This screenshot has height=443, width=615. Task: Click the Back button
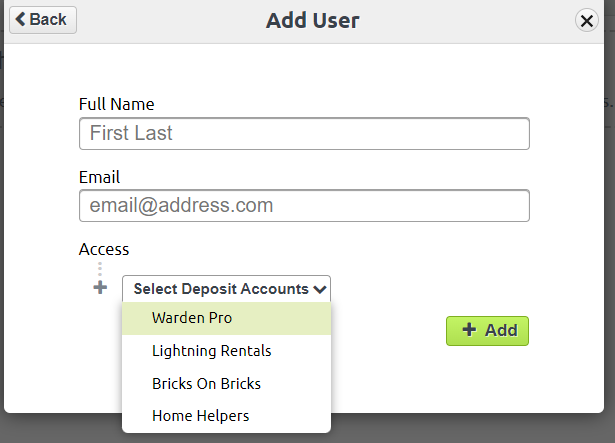(43, 20)
